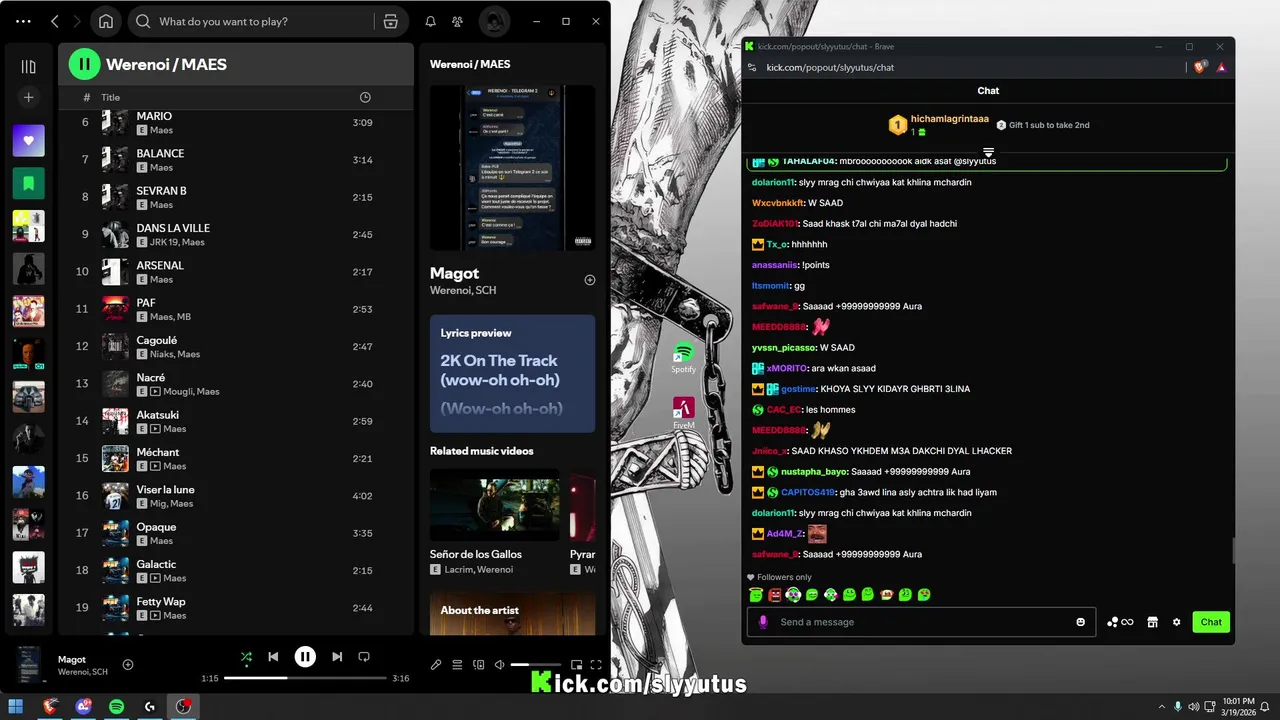The image size is (1280, 720).
Task: Open the About the artist card
Action: click(512, 614)
